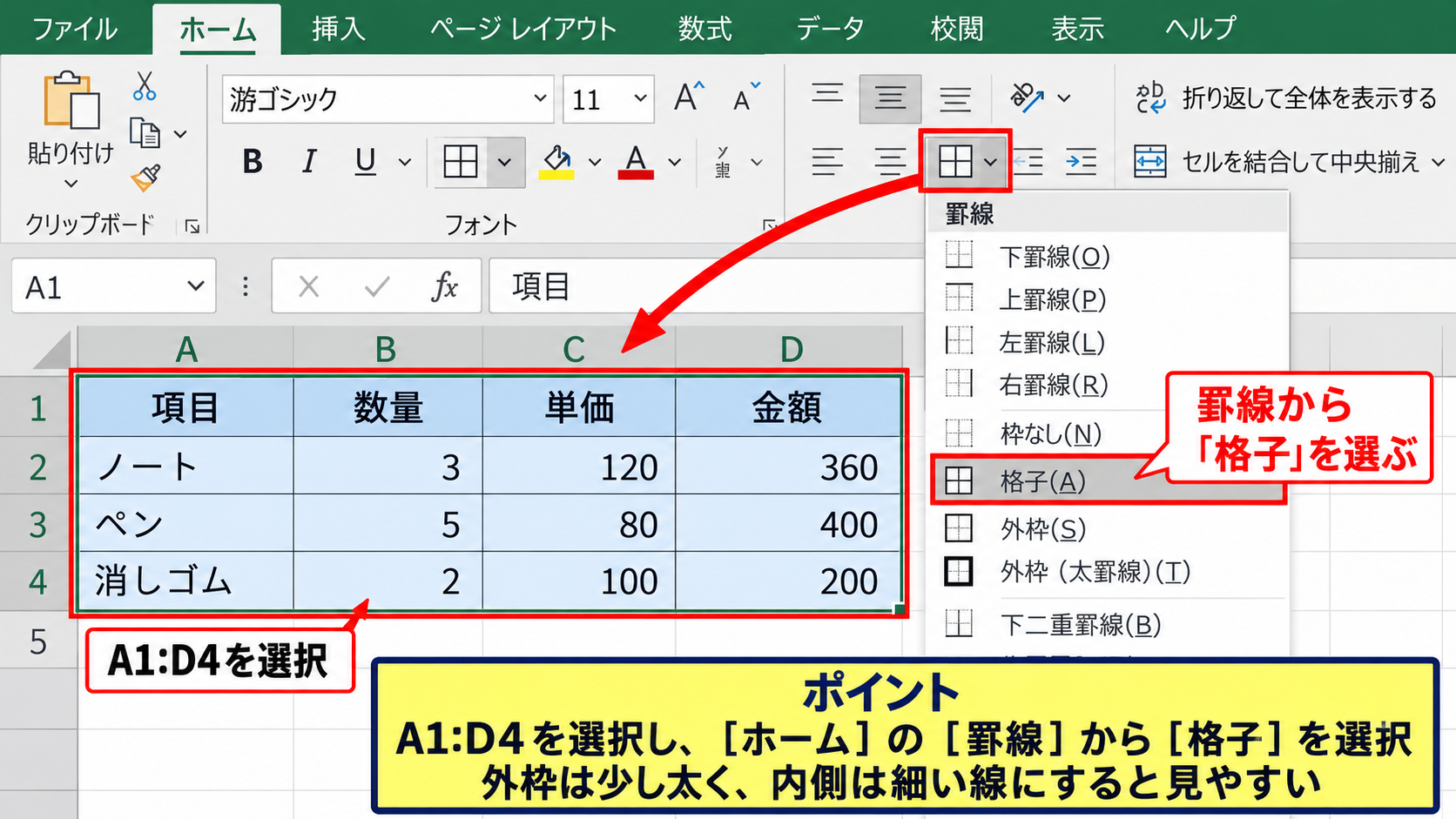Screen dimensions: 1456x819
Task: Open the ファイル tab
Action: 75,29
